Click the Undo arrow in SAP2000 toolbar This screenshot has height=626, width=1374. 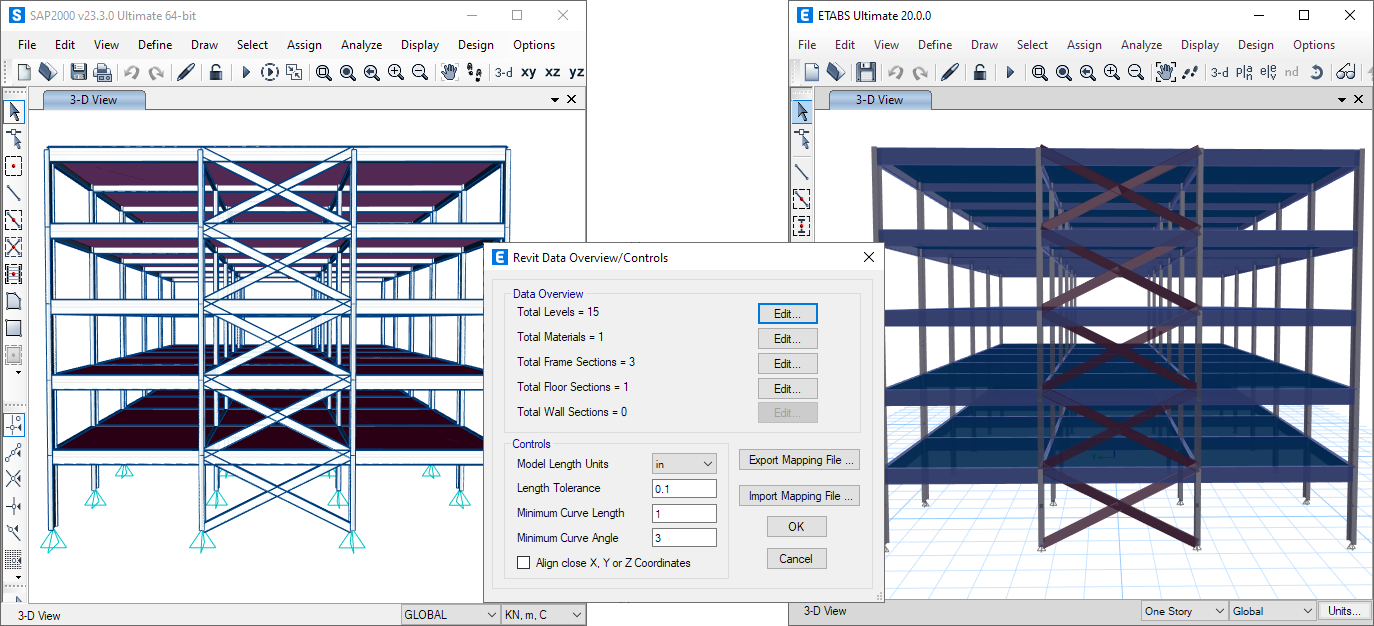coord(132,72)
